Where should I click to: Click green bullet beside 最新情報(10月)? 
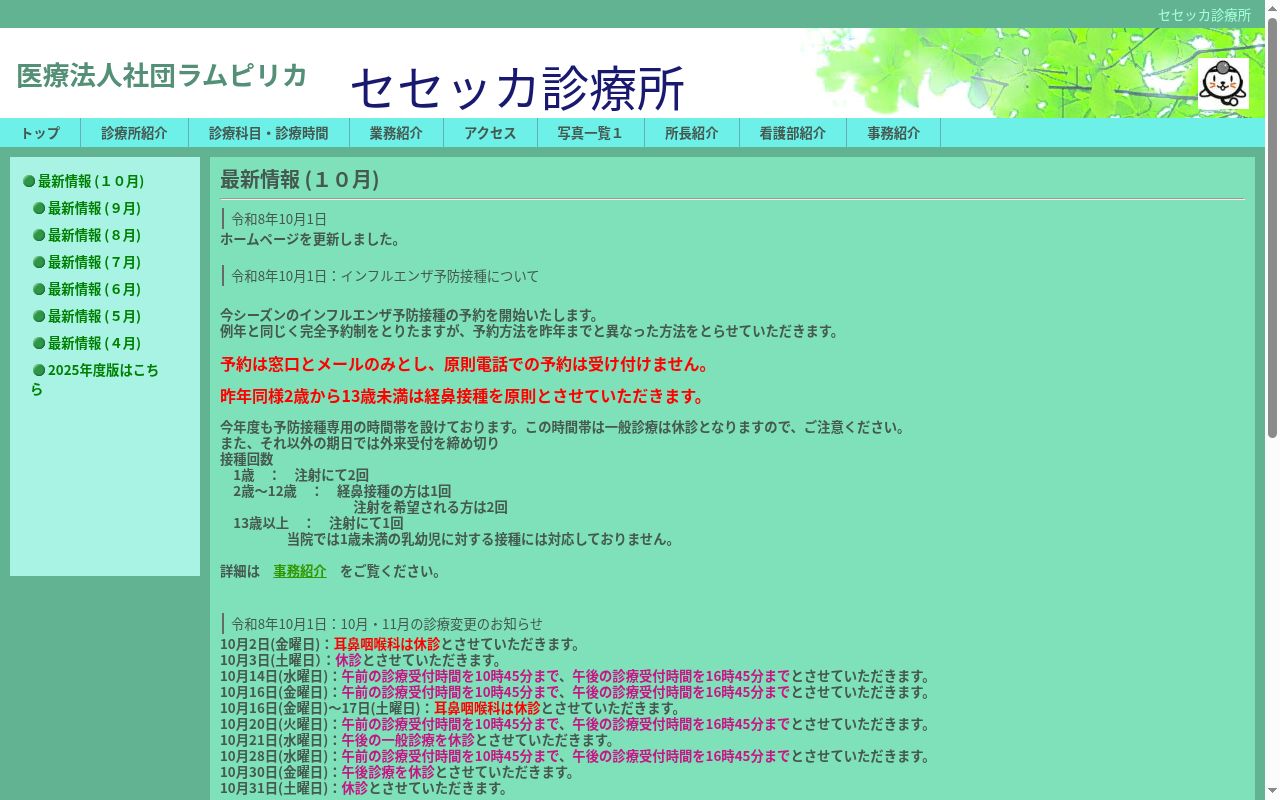click(x=29, y=182)
